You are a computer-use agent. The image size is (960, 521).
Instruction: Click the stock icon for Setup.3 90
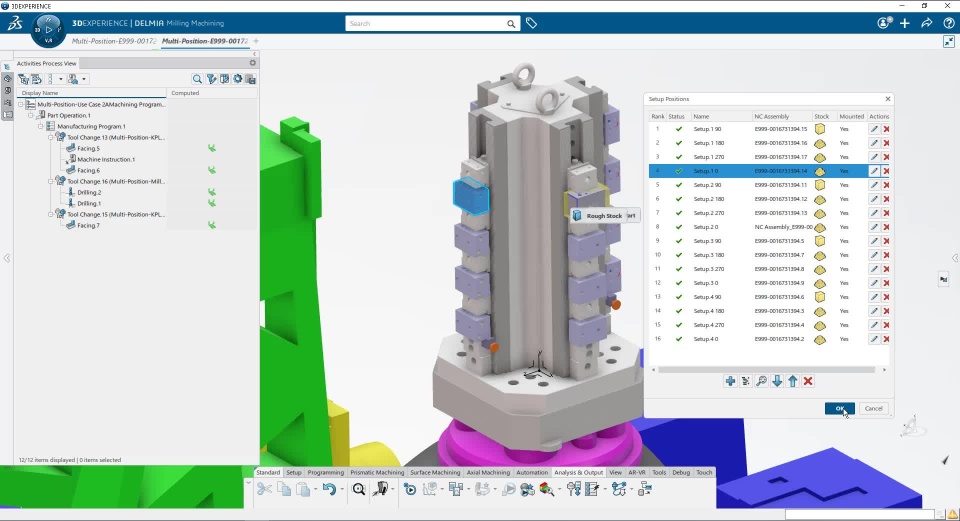(x=820, y=241)
